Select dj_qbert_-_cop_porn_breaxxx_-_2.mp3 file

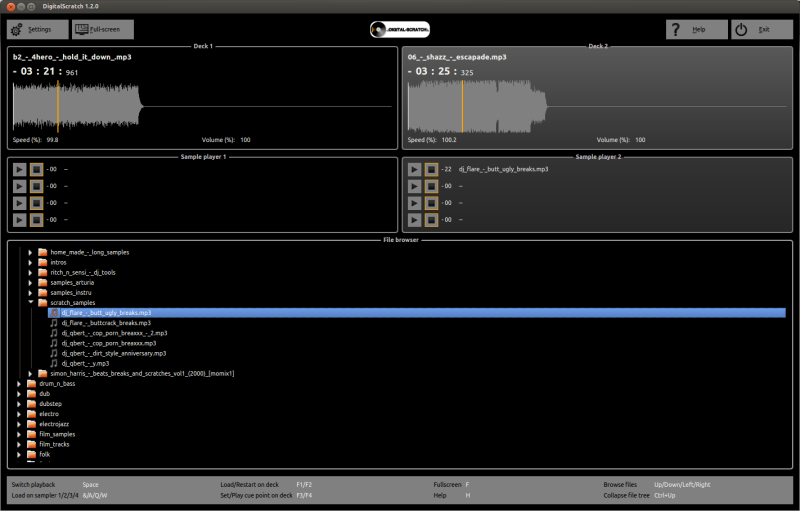(114, 333)
